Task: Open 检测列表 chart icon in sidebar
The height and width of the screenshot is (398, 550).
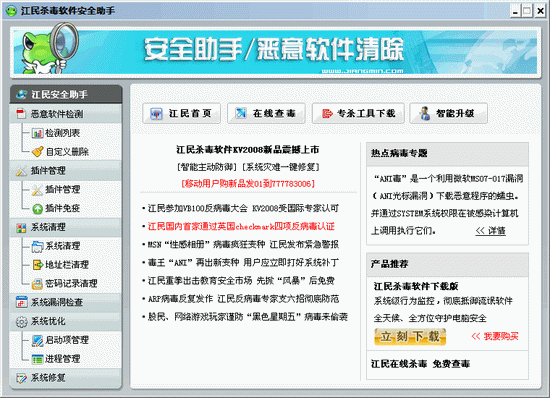Action: pyautogui.click(x=38, y=133)
